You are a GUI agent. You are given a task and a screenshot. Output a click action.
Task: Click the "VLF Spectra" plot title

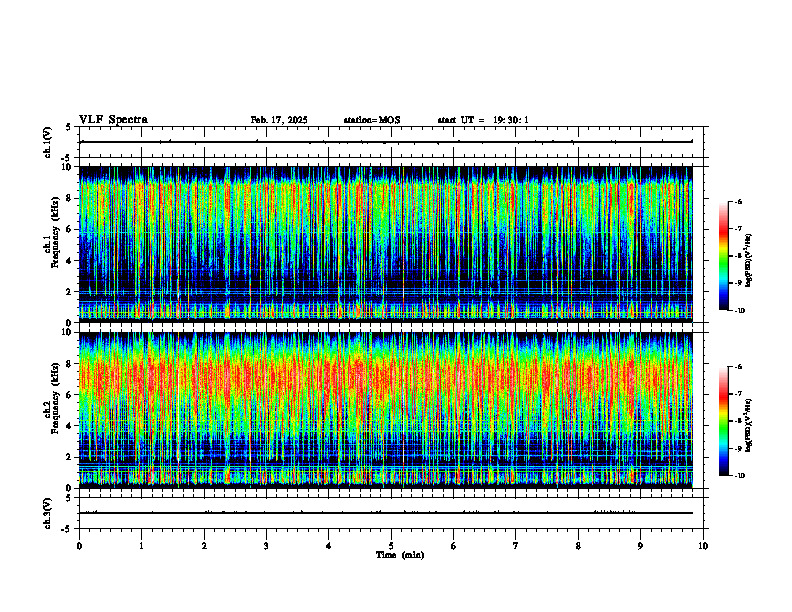click(113, 120)
